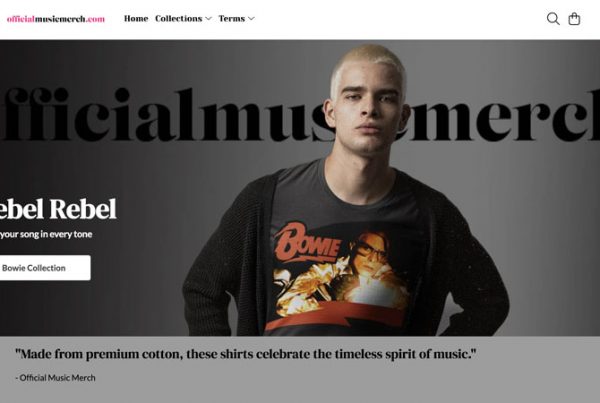Open the Terms menu label
600x403 pixels.
(232, 18)
